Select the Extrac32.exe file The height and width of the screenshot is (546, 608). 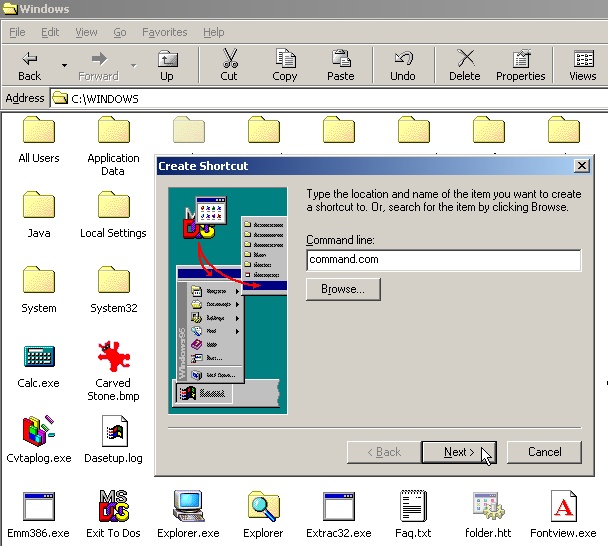pos(339,514)
